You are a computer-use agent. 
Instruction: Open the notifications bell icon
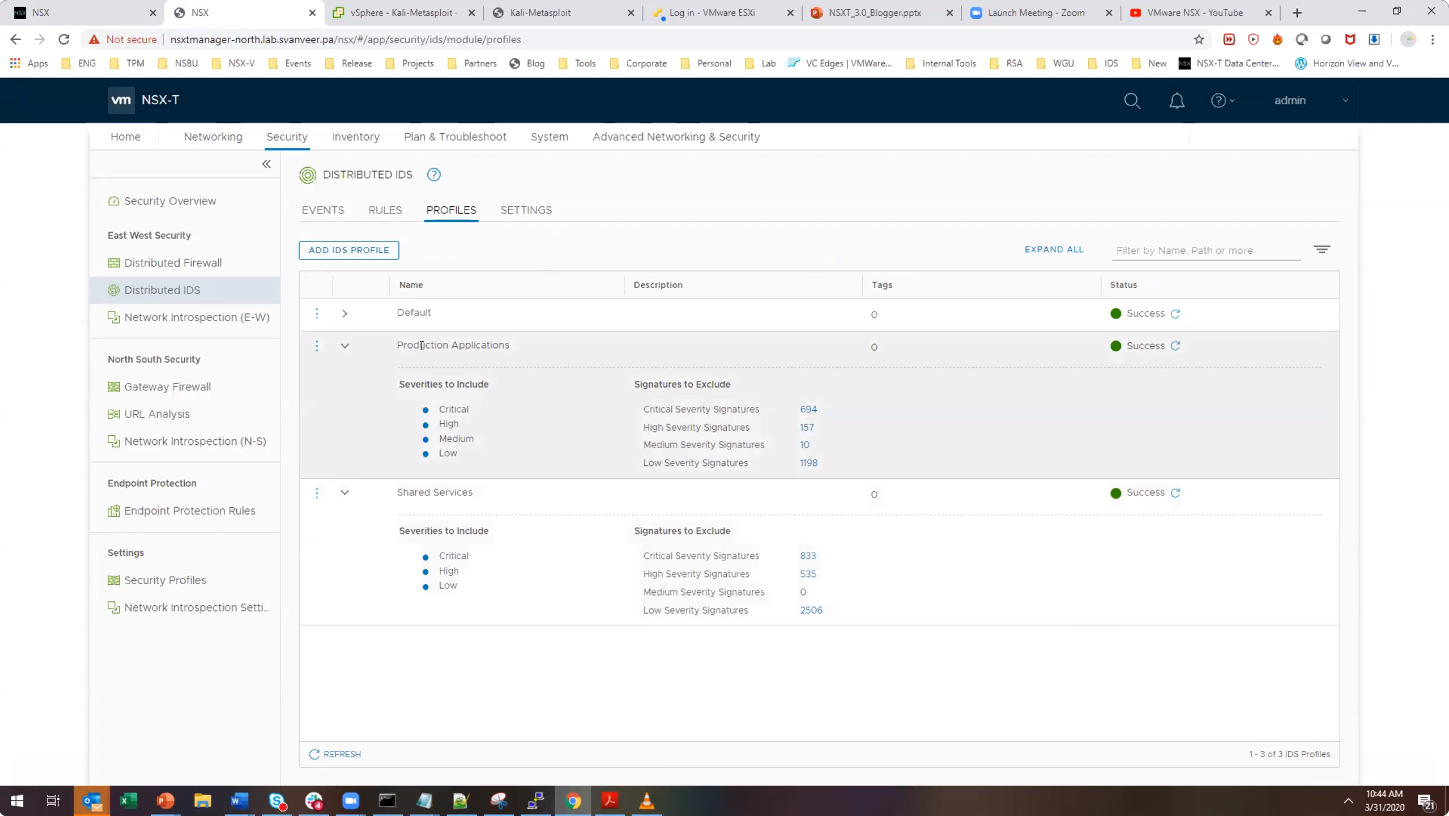tap(1177, 101)
